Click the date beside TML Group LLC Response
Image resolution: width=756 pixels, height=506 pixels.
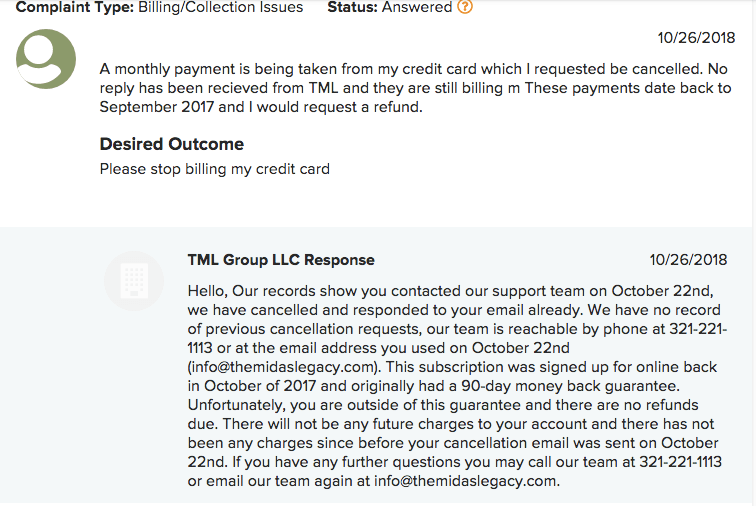pos(688,260)
